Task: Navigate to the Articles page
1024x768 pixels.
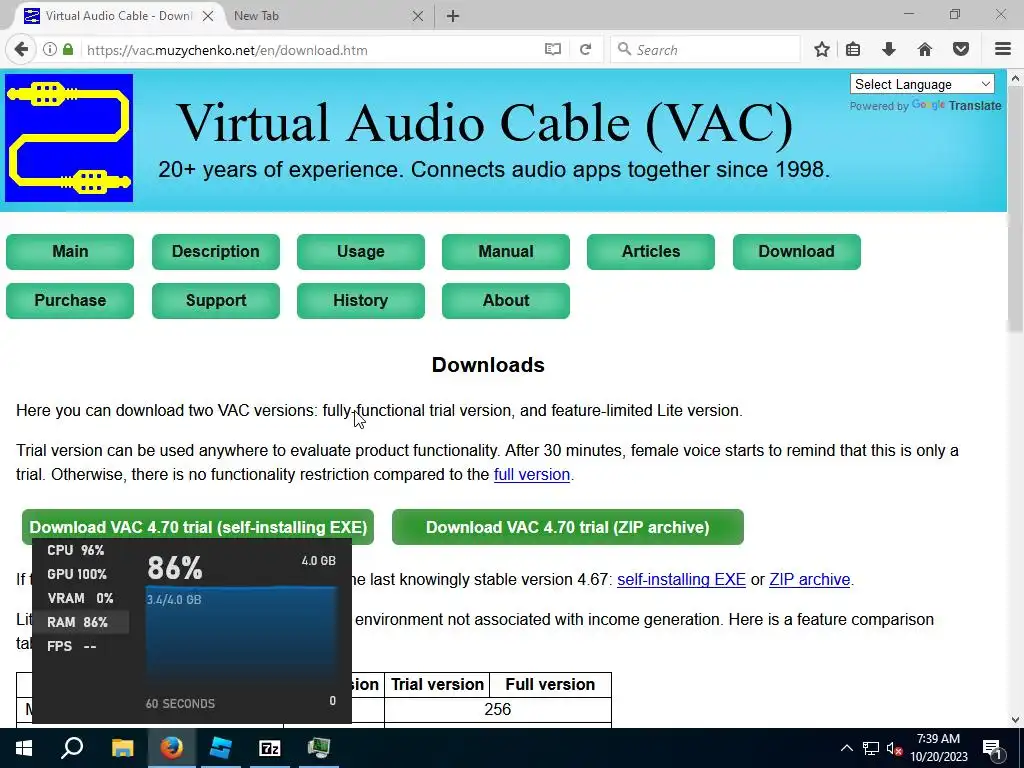Action: point(650,251)
